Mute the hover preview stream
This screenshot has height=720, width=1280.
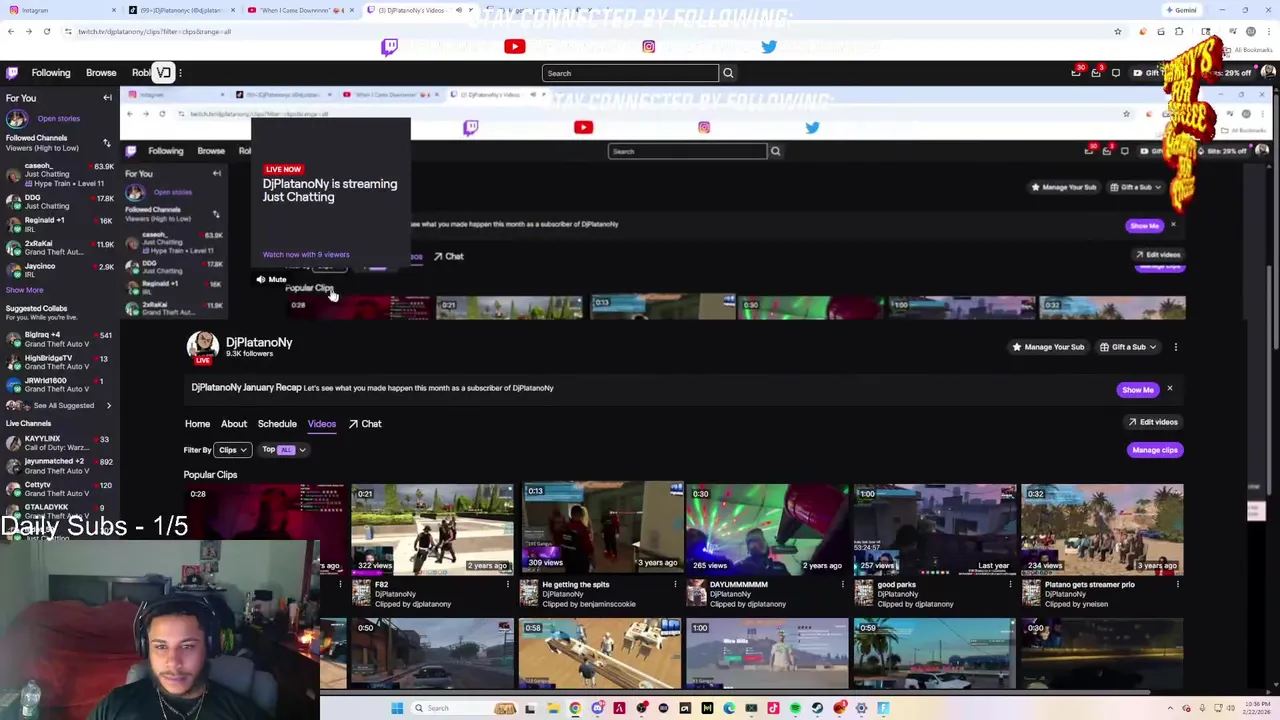point(271,280)
